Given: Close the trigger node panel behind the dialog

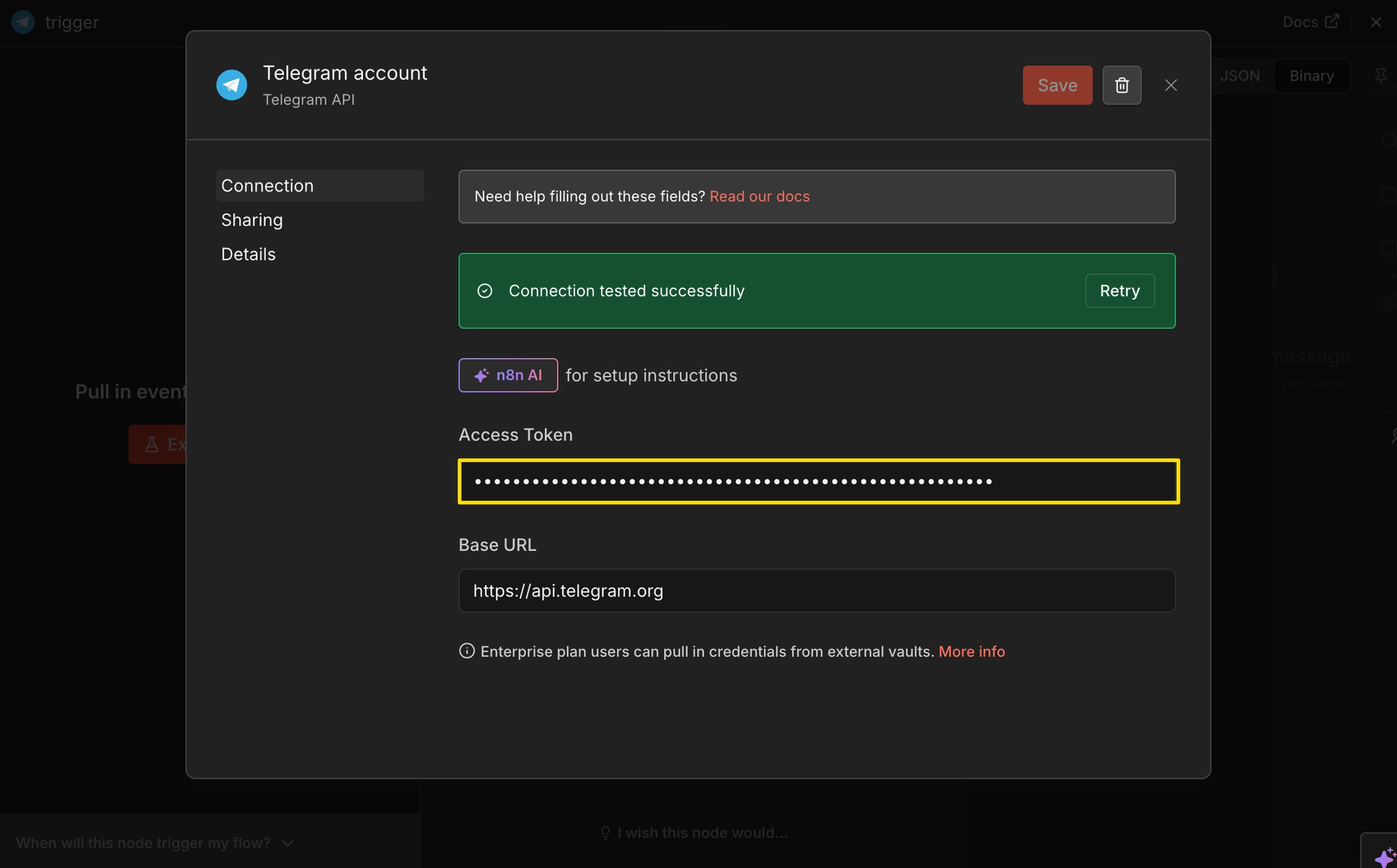Looking at the screenshot, I should tap(1376, 22).
